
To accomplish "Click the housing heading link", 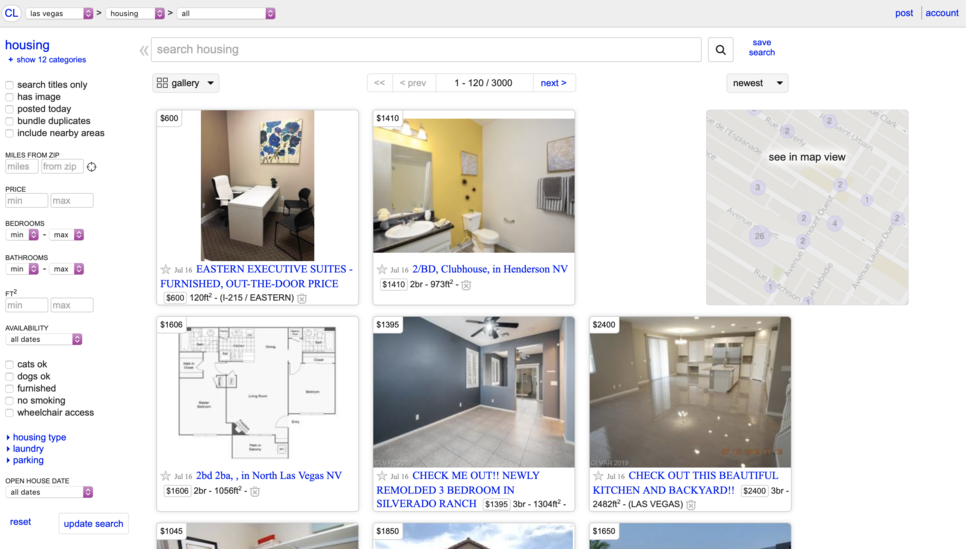I will [x=27, y=45].
